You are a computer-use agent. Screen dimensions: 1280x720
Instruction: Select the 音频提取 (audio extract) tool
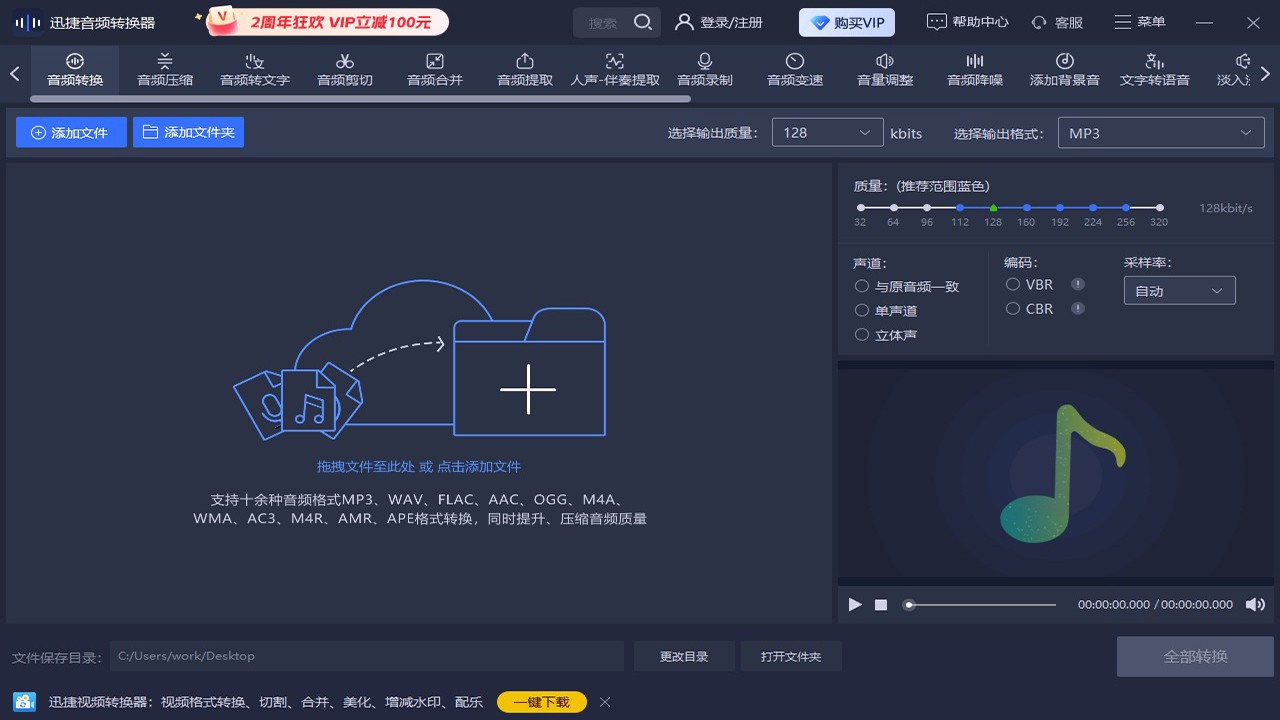[x=524, y=70]
